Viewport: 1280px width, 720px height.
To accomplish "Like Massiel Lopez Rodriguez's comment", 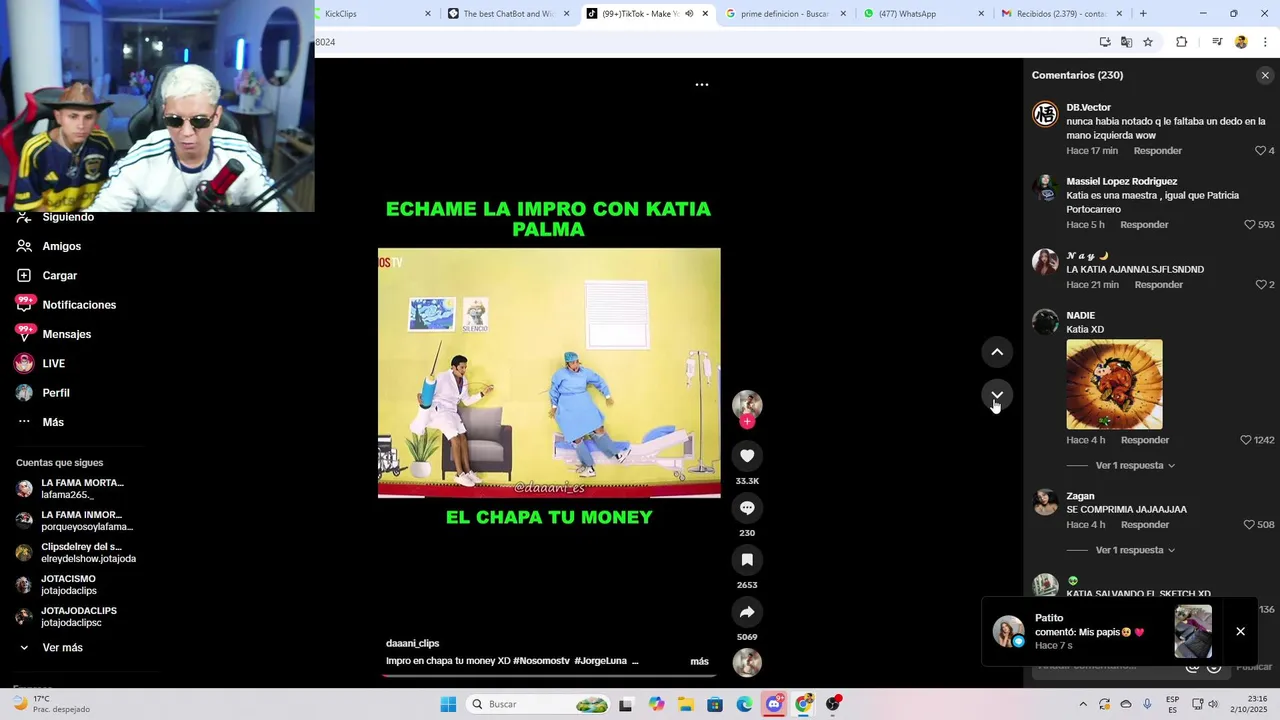I will point(1249,225).
